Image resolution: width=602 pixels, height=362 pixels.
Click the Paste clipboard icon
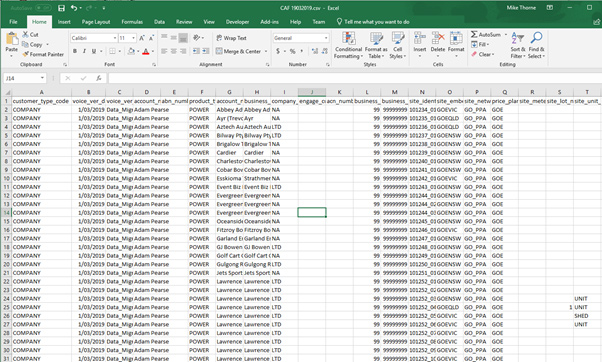[x=12, y=39]
